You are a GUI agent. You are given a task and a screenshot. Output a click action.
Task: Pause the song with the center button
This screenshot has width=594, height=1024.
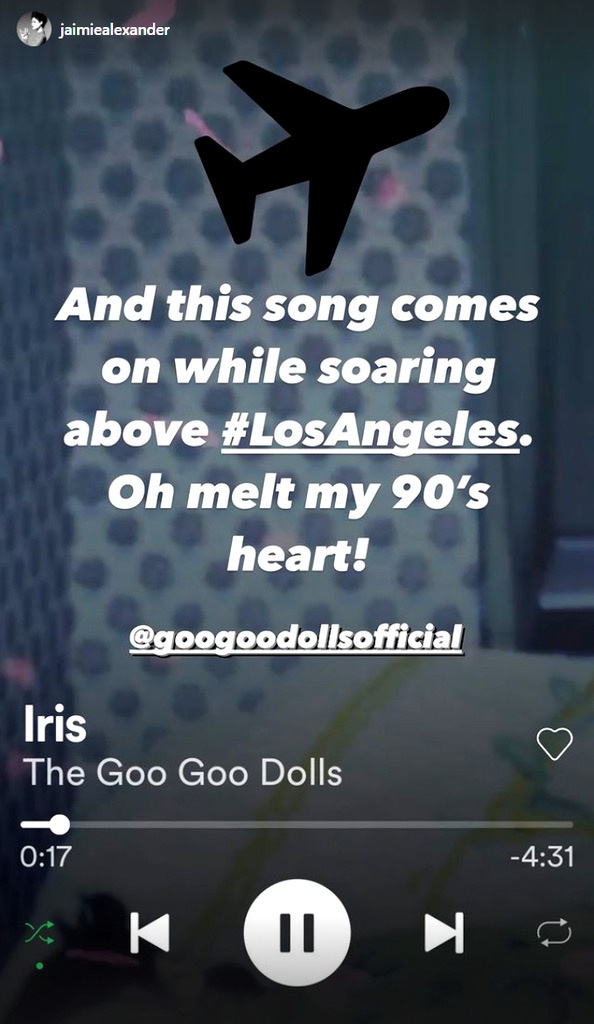(x=297, y=932)
